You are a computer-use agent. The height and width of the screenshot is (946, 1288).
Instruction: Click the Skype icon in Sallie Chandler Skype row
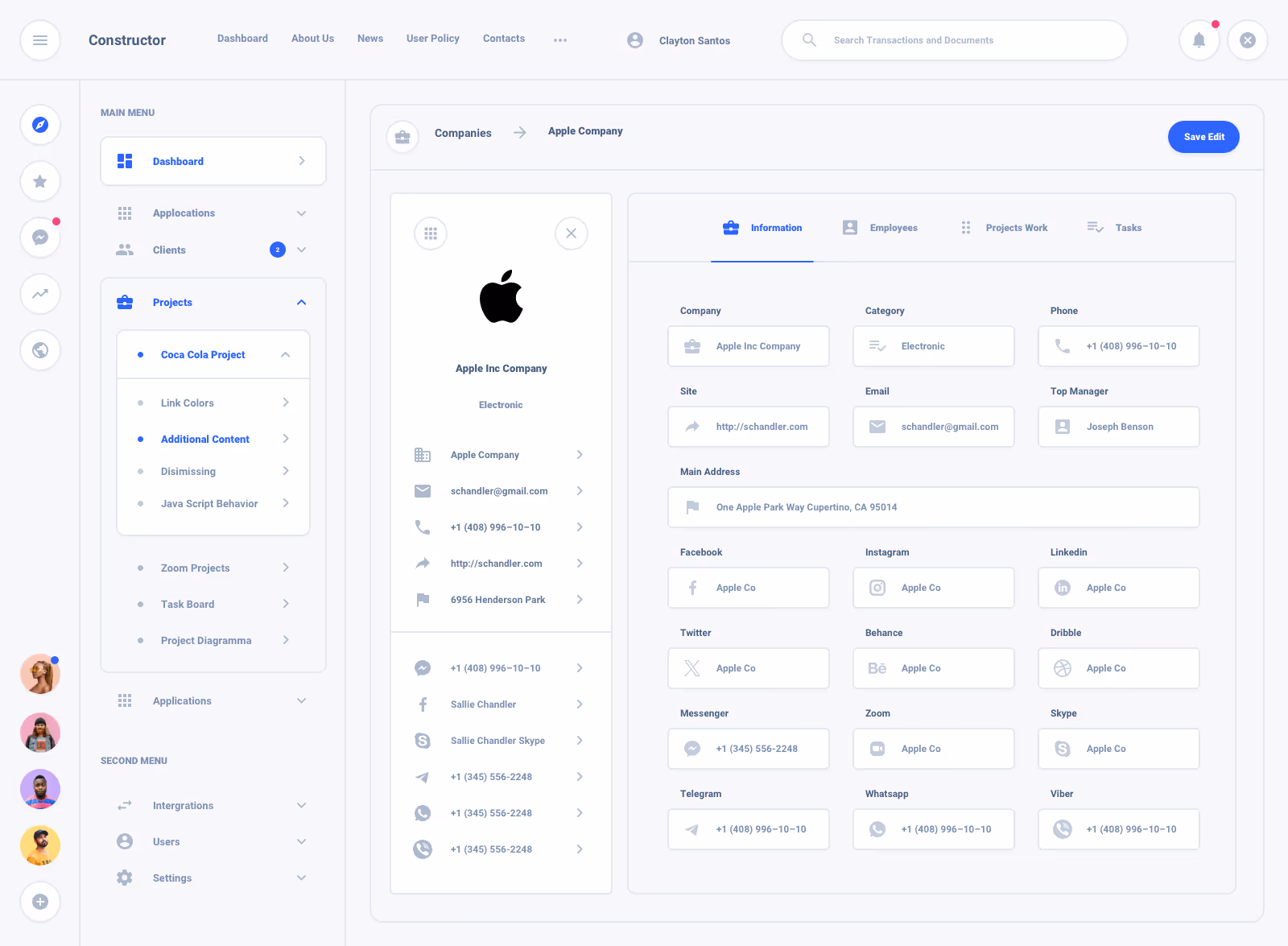click(423, 741)
